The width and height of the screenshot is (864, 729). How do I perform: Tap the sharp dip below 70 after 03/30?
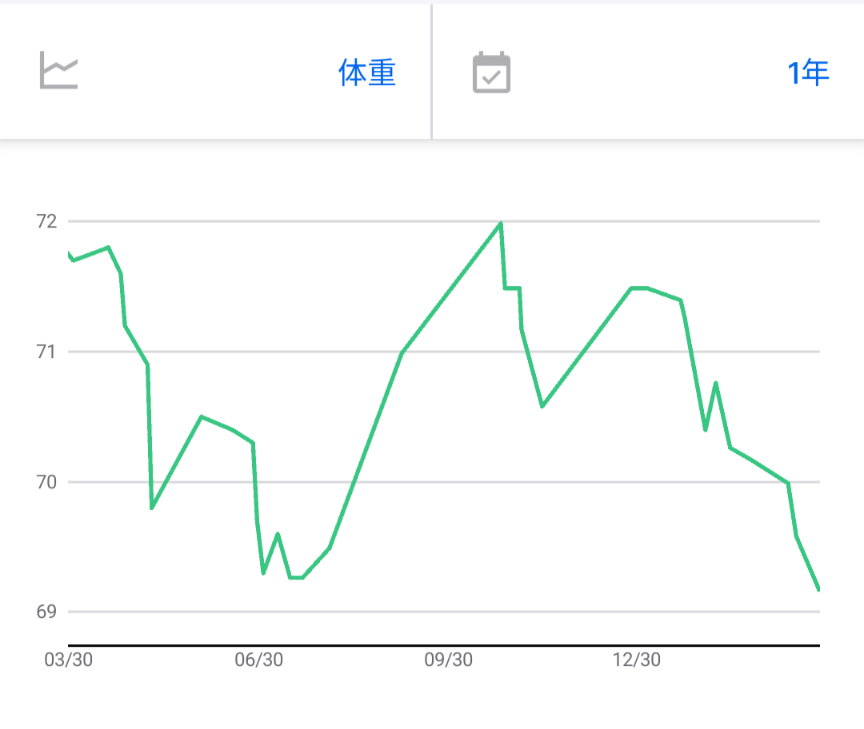click(152, 508)
